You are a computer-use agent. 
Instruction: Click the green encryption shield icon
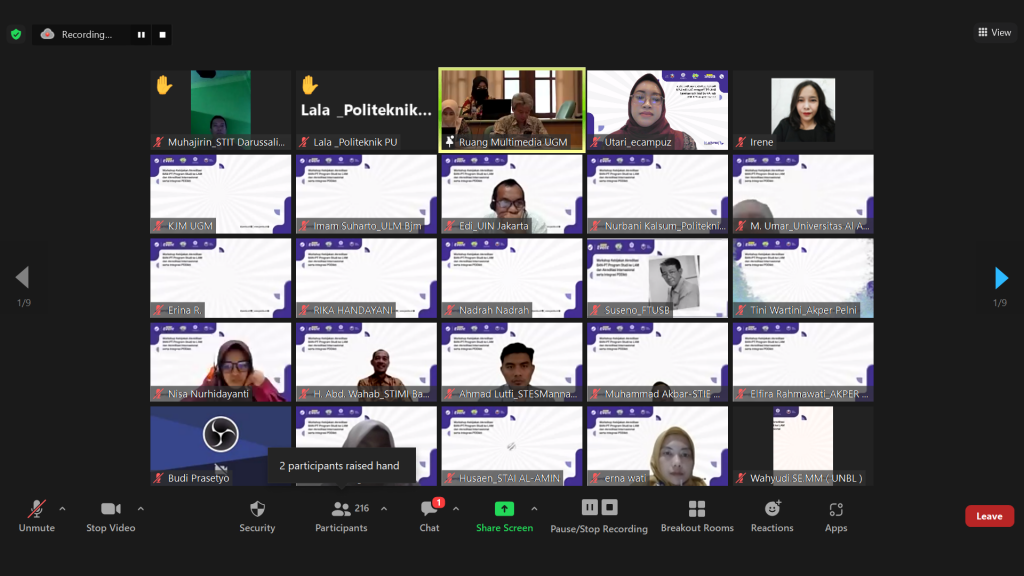(x=16, y=34)
